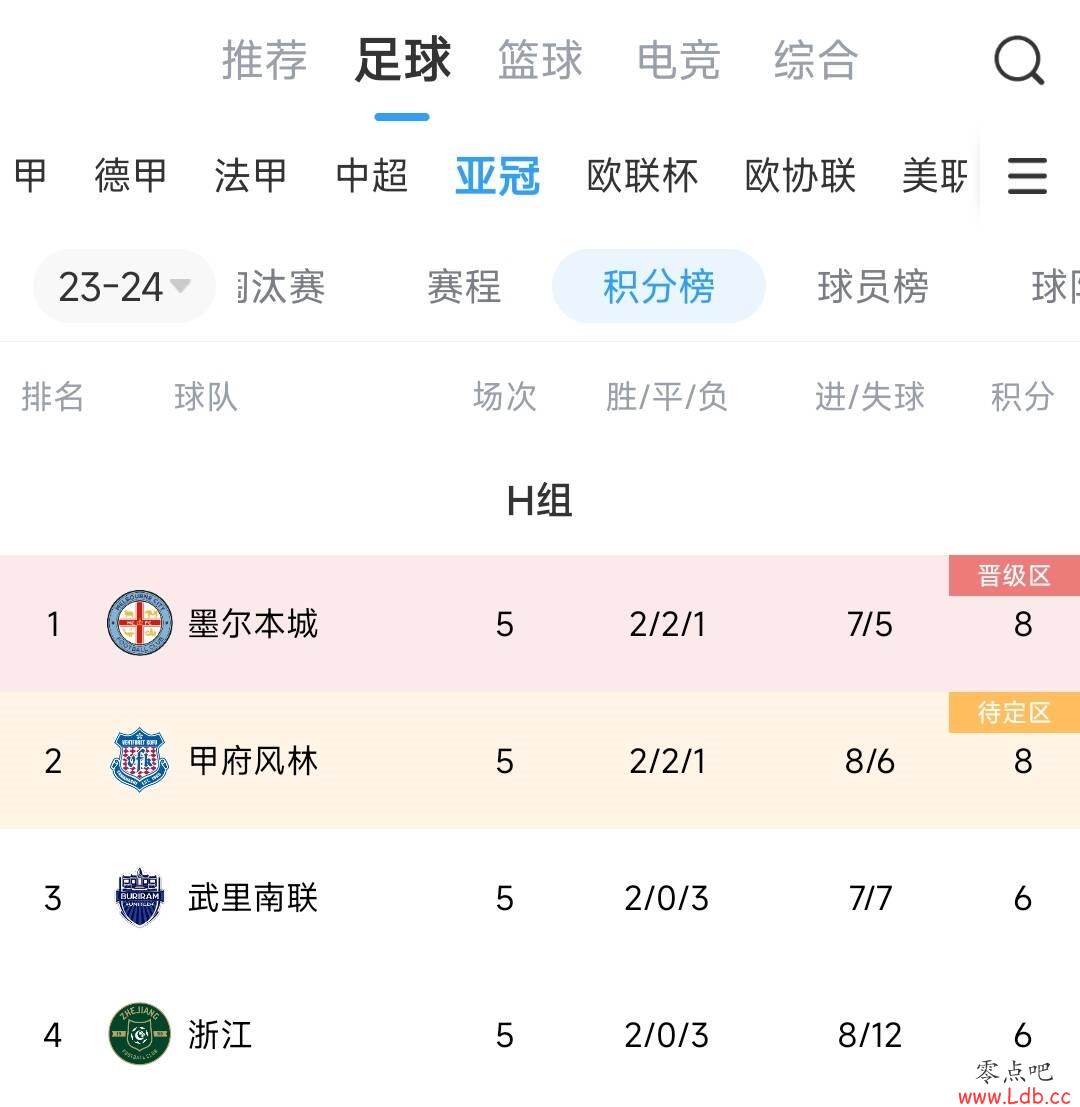The width and height of the screenshot is (1080, 1107).
Task: Switch to the 电竞 top tab
Action: pos(678,60)
